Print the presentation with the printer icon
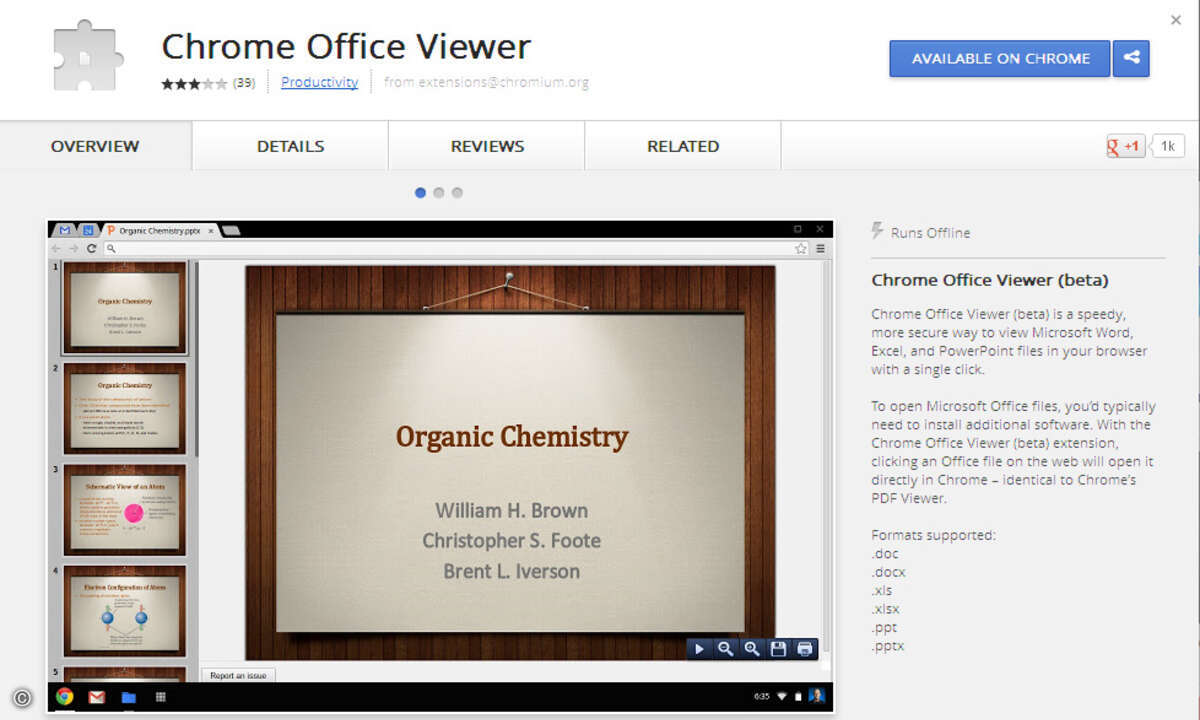 pos(805,649)
